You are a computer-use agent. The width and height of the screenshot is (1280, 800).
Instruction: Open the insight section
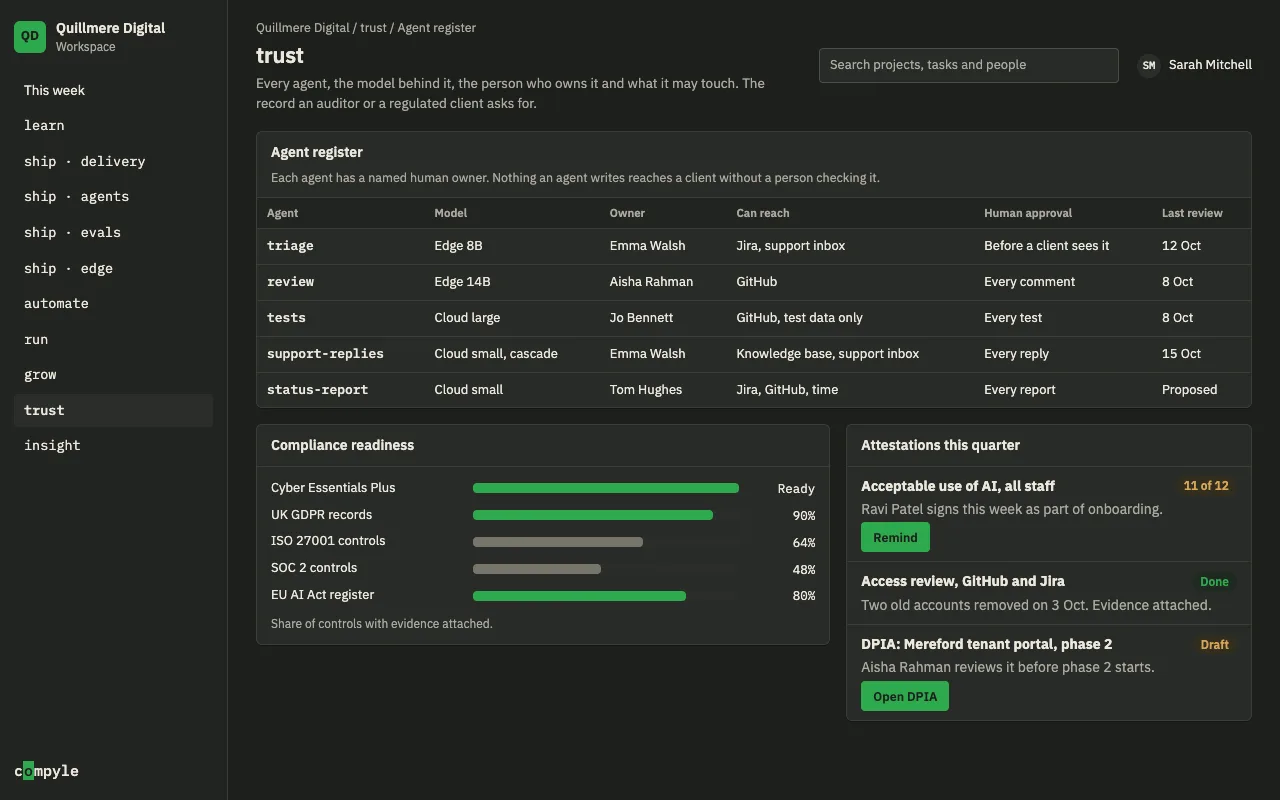113,445
